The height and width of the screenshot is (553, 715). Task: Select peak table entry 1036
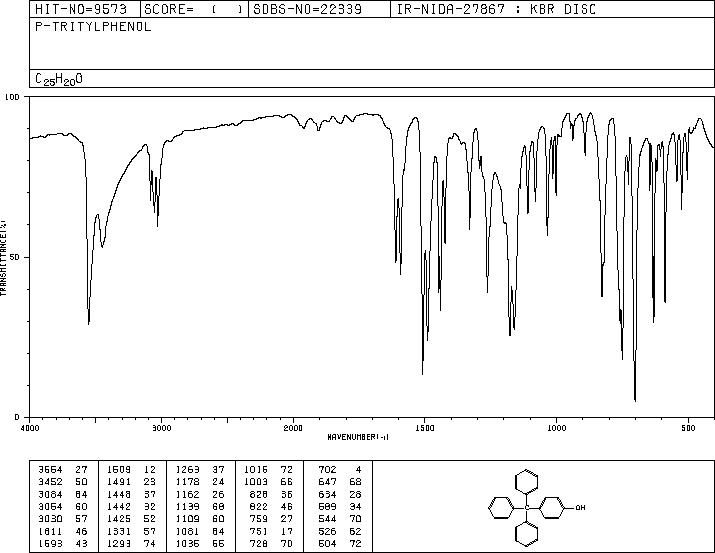click(x=187, y=543)
